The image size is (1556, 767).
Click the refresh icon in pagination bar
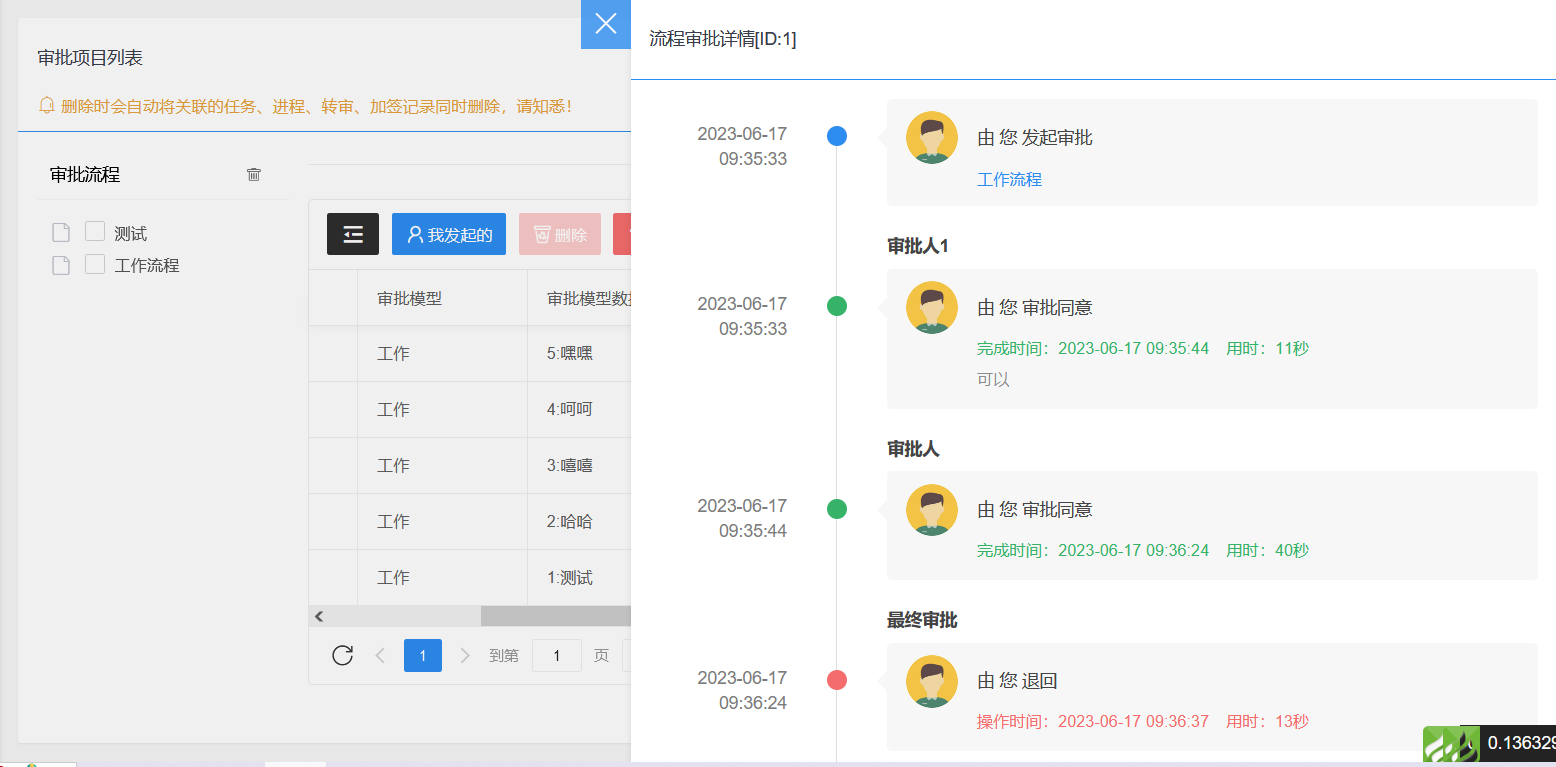(x=343, y=655)
